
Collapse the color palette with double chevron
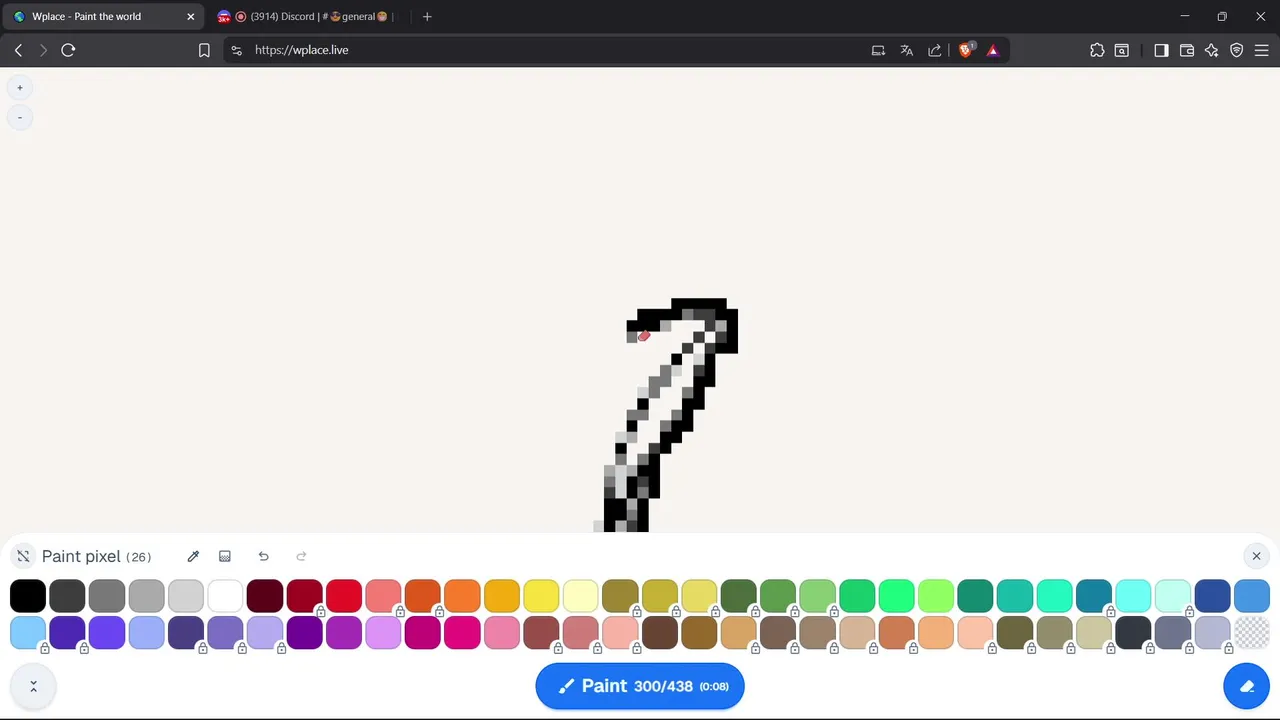(x=33, y=686)
